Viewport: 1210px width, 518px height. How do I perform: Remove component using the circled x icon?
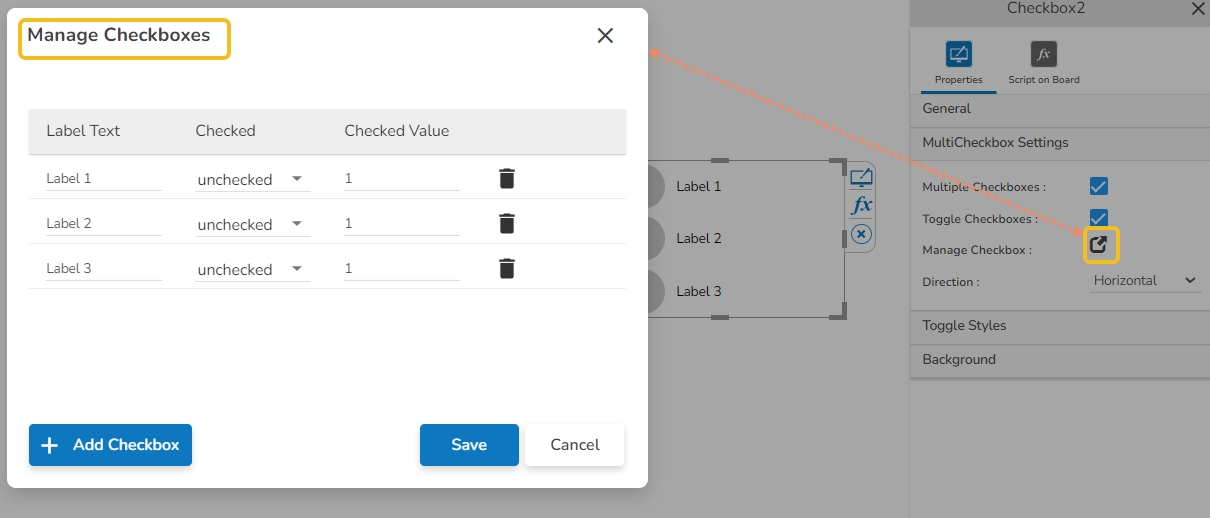pyautogui.click(x=861, y=234)
